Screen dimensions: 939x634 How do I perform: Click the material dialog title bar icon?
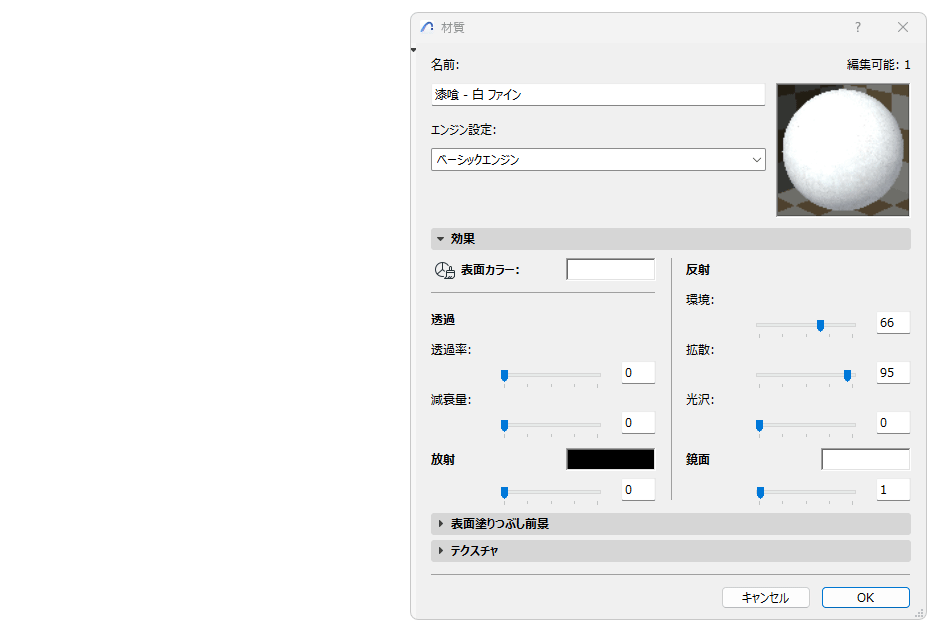tap(425, 28)
